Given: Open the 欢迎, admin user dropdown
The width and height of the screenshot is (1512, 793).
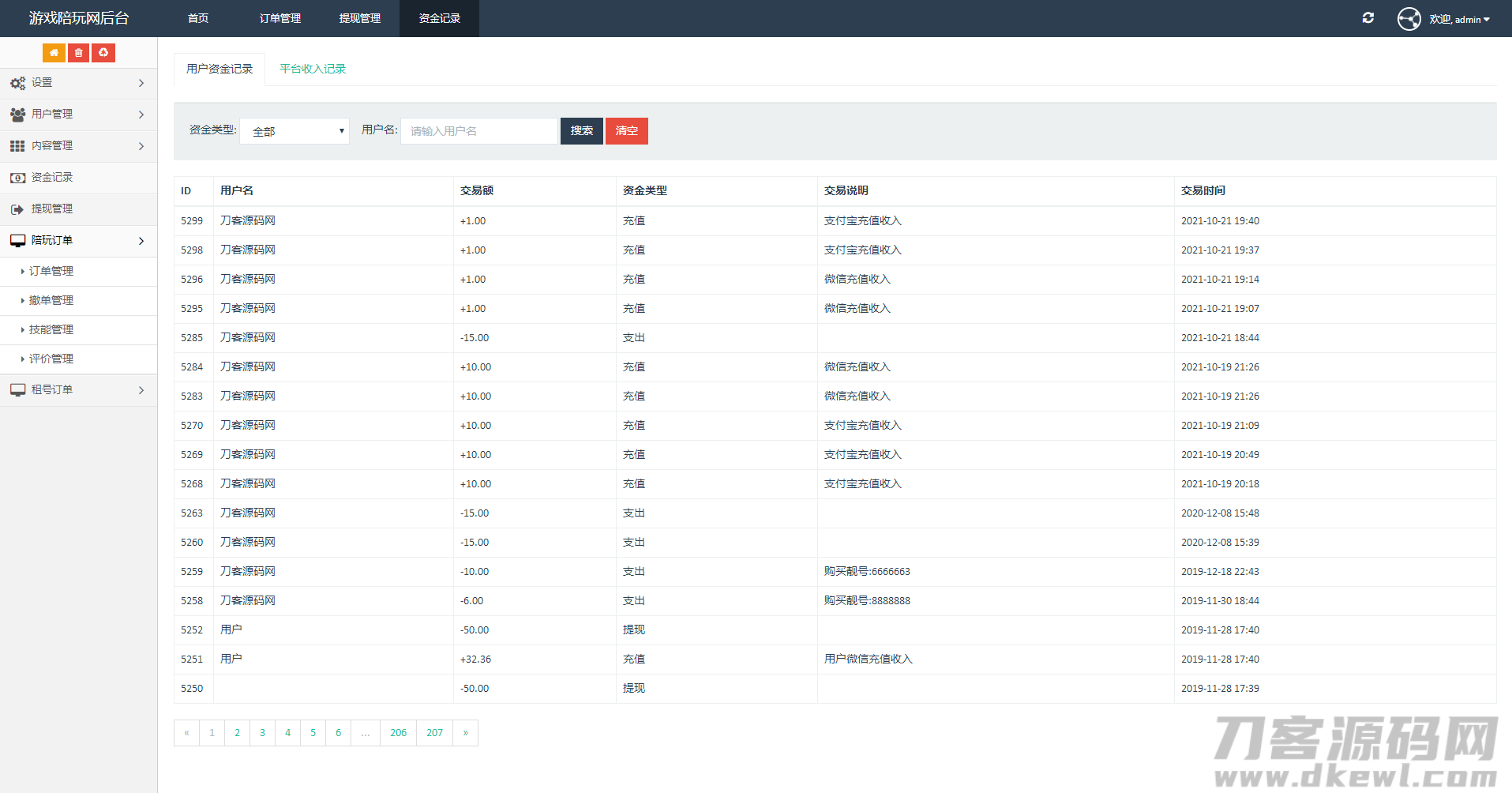Looking at the screenshot, I should click(1459, 19).
